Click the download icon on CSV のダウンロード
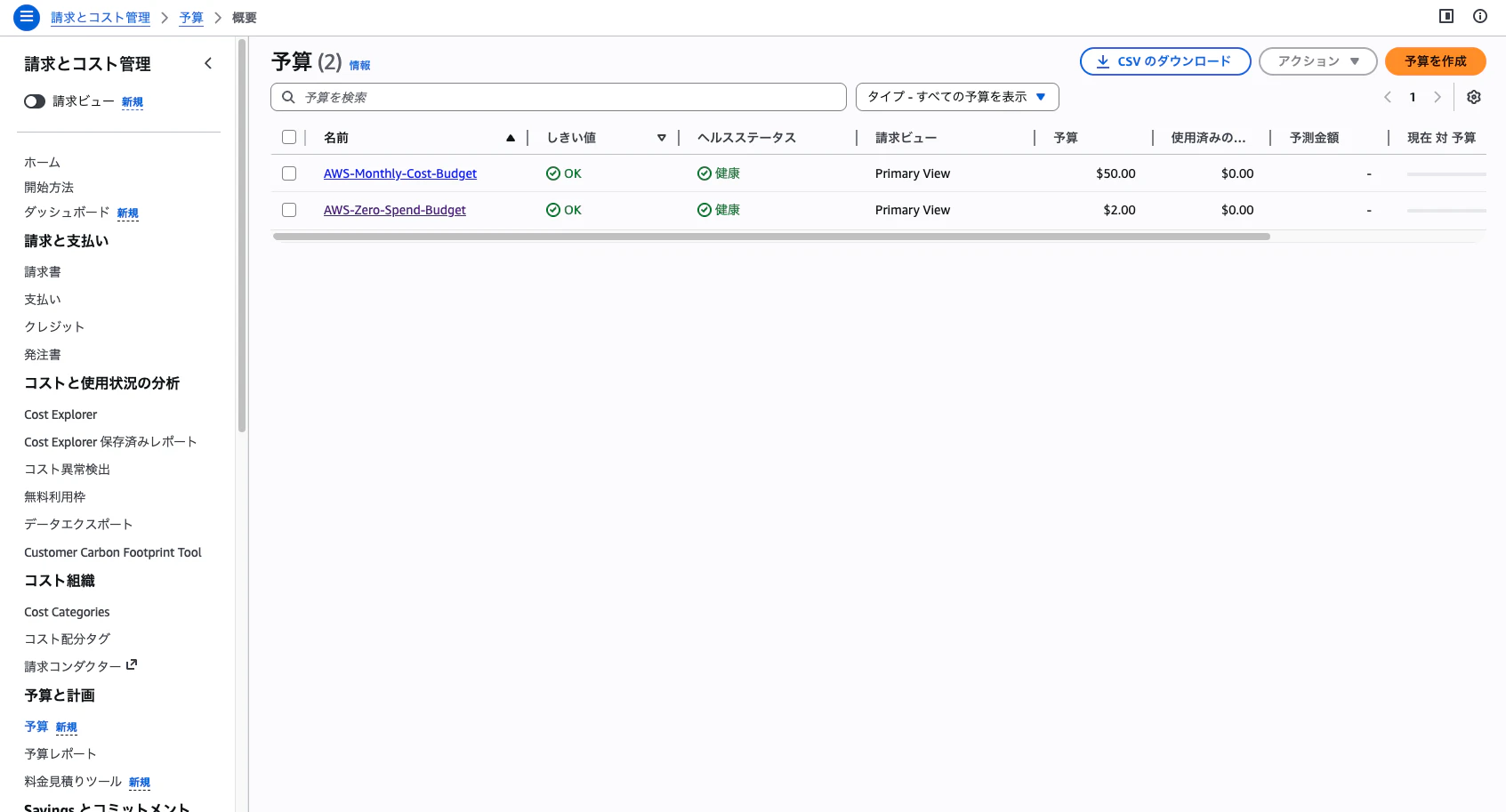The image size is (1506, 812). click(1102, 61)
